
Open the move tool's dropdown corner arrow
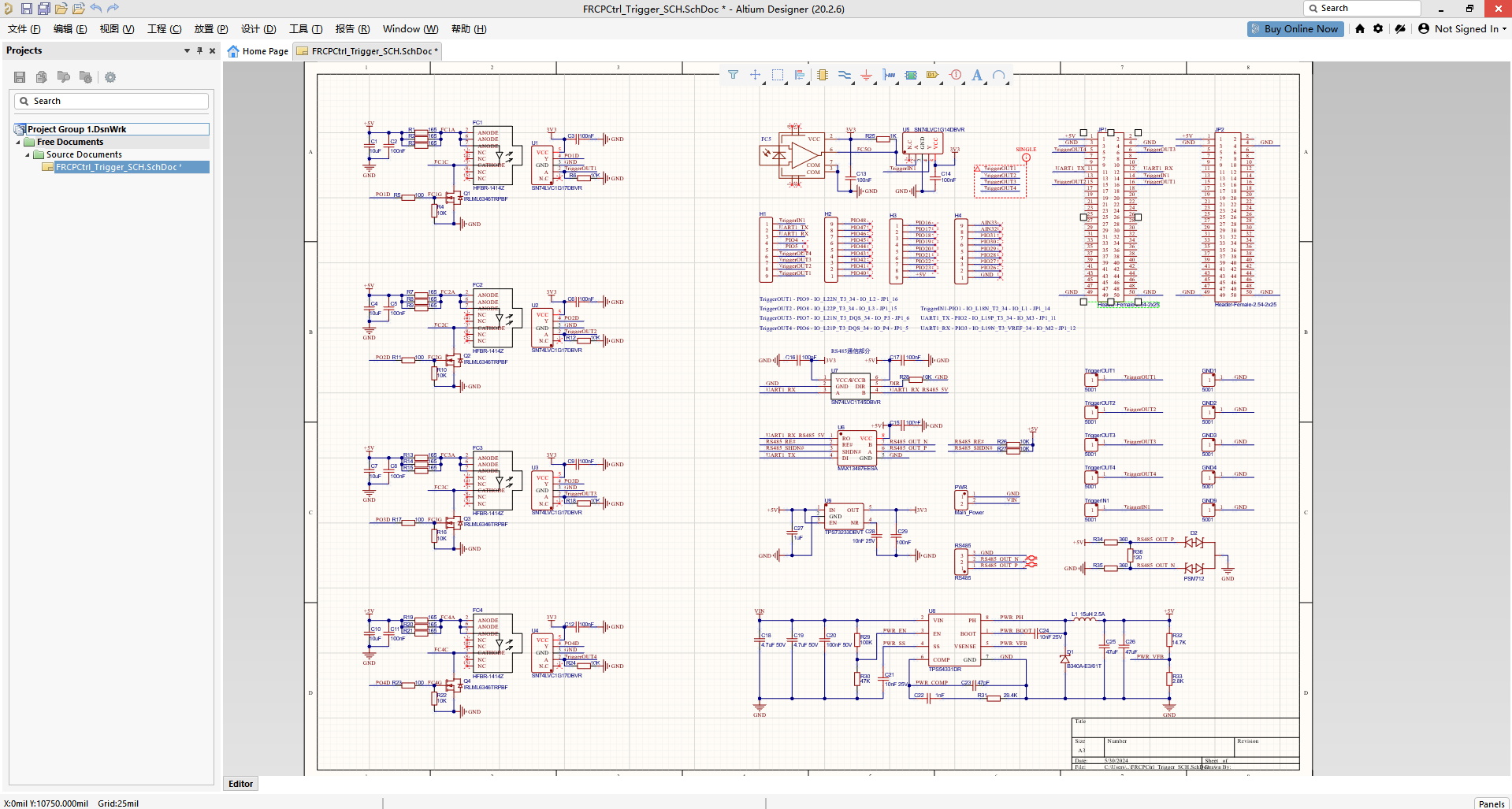click(x=762, y=81)
